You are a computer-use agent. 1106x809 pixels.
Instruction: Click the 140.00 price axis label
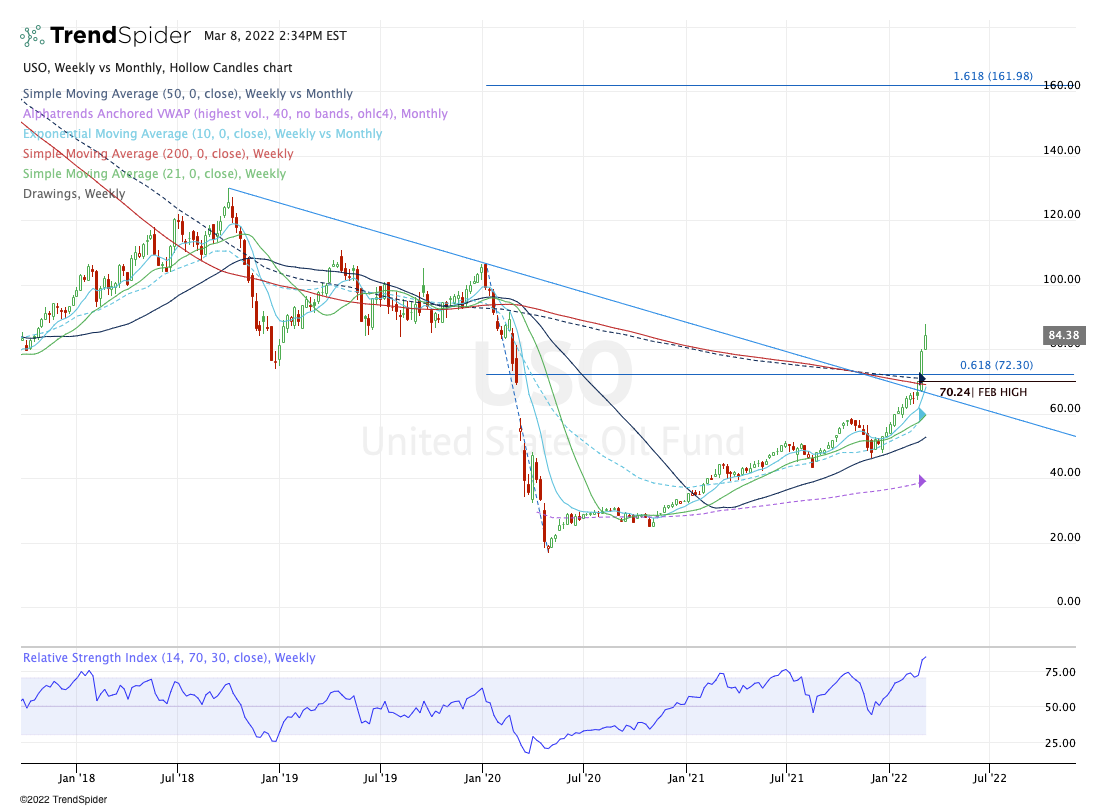pos(1062,150)
